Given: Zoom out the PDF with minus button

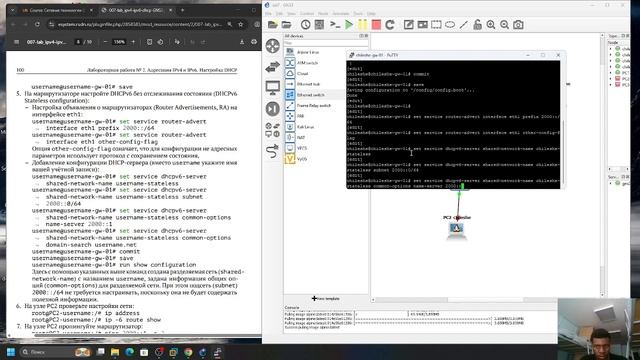Looking at the screenshot, I should [105, 42].
